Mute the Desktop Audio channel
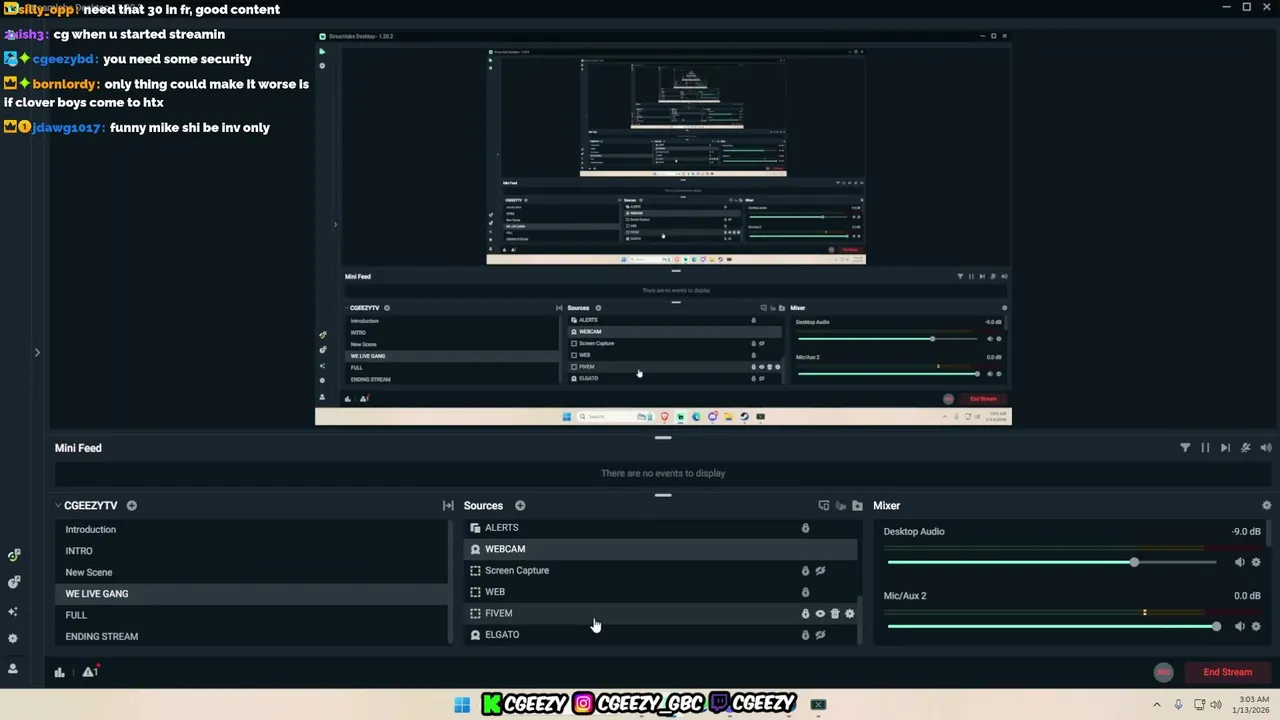The image size is (1280, 720). (x=1240, y=562)
